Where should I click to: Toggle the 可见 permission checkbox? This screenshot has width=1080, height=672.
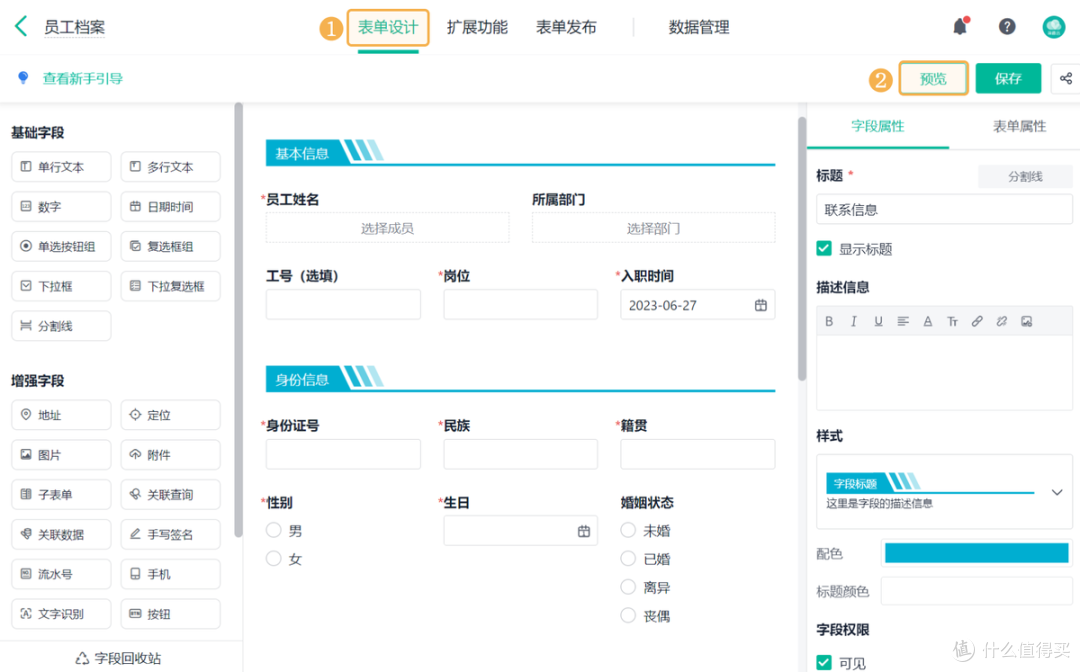pyautogui.click(x=824, y=662)
